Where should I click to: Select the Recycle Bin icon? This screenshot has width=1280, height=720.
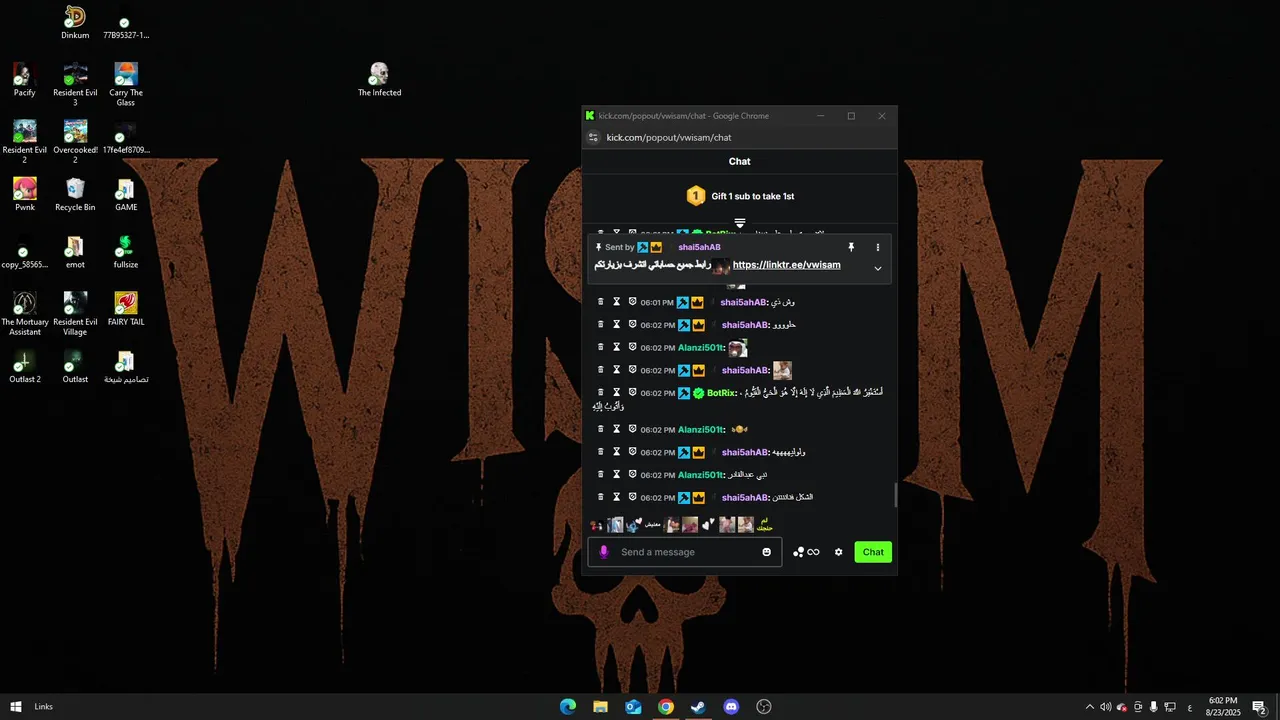click(75, 195)
